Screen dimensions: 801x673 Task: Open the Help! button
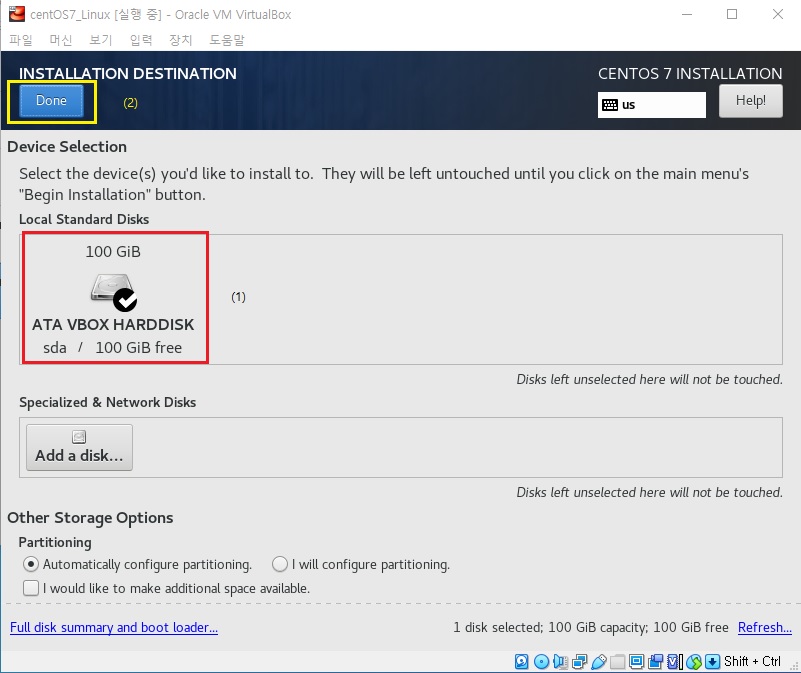click(x=750, y=101)
